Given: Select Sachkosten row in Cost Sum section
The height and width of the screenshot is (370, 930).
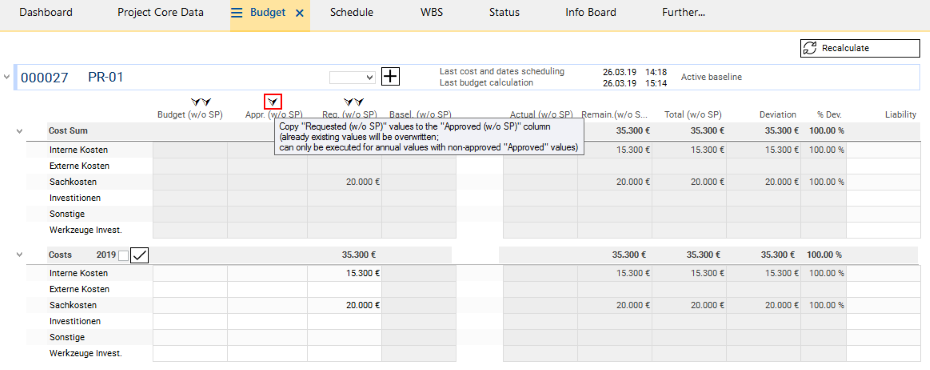Looking at the screenshot, I should coord(73,182).
